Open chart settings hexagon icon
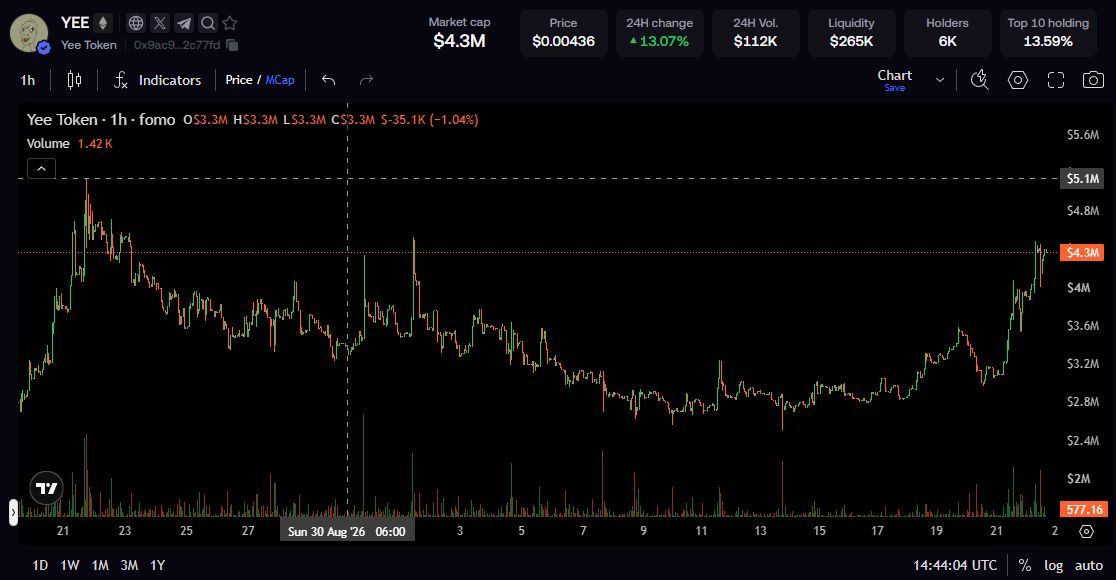The image size is (1116, 580). coord(1018,80)
